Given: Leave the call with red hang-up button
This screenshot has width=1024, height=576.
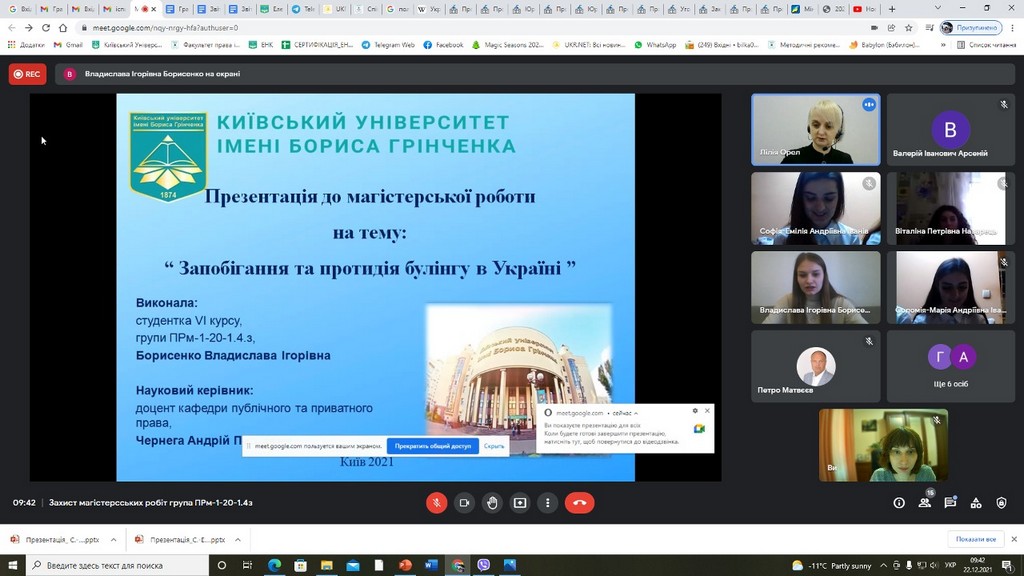Looking at the screenshot, I should pos(579,503).
